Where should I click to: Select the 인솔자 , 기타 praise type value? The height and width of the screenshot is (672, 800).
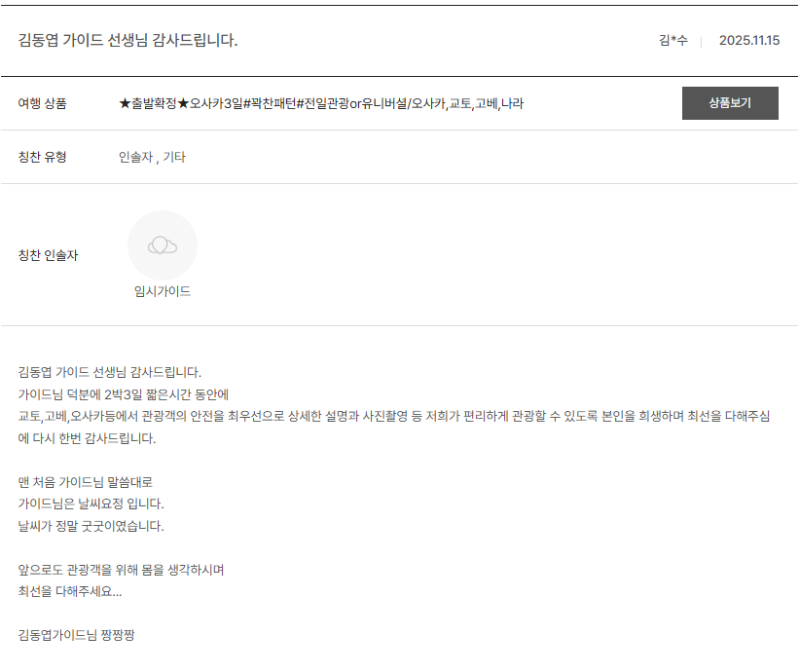[x=151, y=157]
